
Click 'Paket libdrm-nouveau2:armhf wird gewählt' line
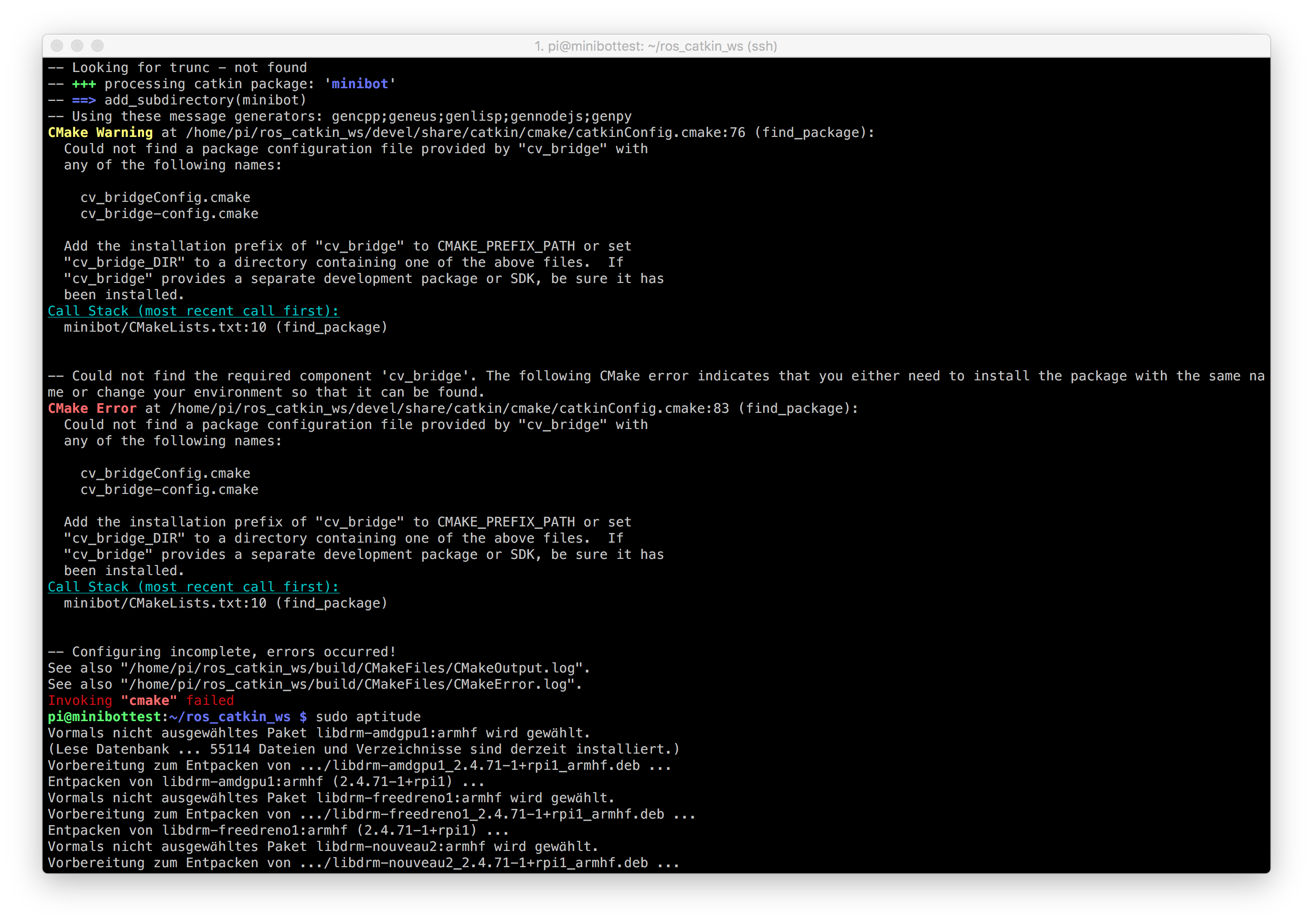pos(323,847)
